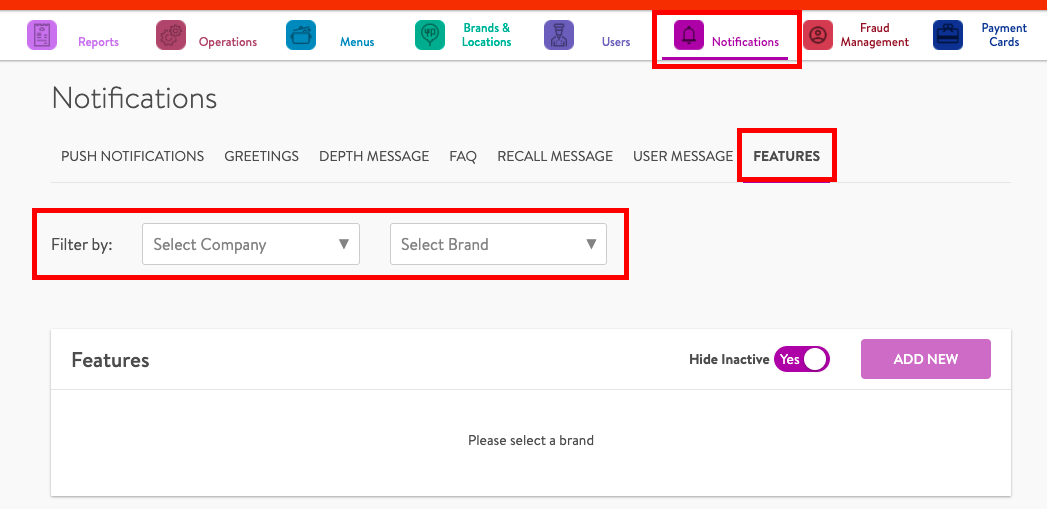Screen dimensions: 1047x509
Task: Click the Notifications bell icon
Action: [x=688, y=36]
